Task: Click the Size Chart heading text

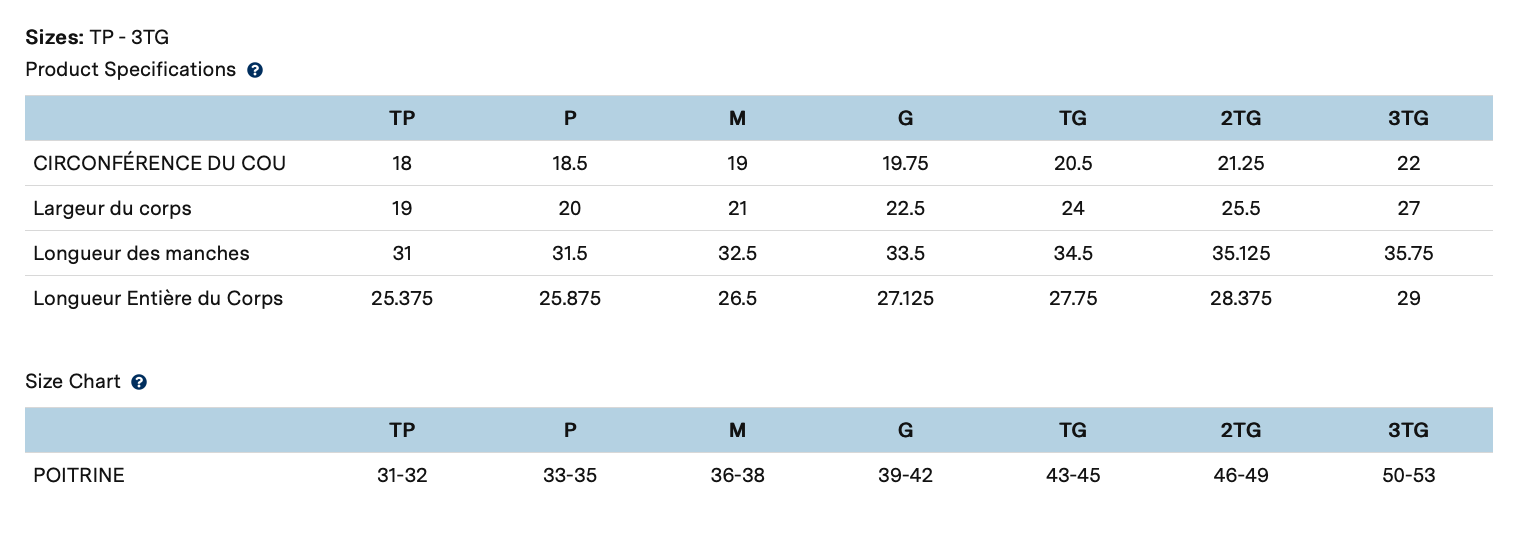Action: coord(73,381)
